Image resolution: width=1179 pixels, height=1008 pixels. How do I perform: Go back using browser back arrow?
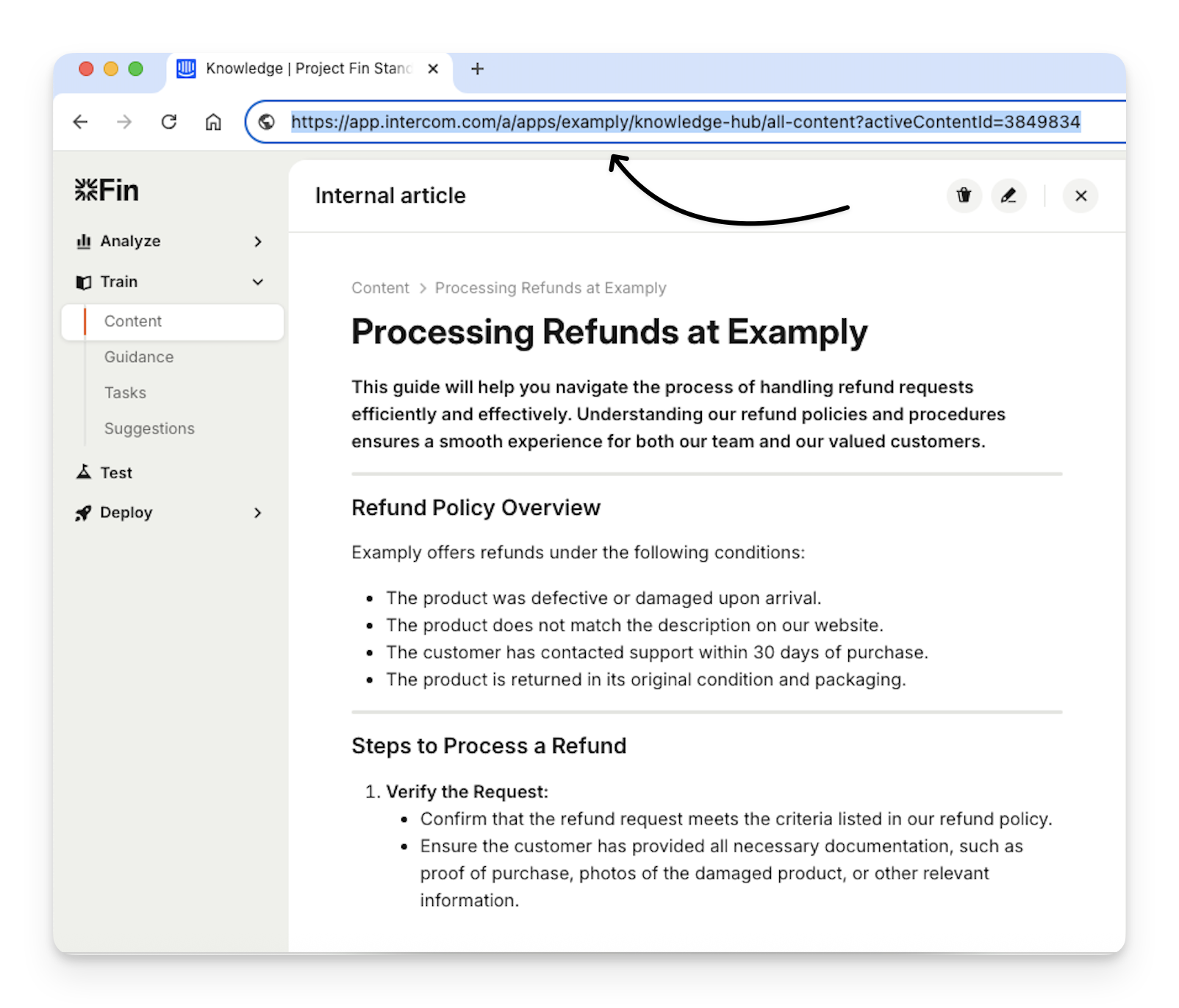pyautogui.click(x=81, y=122)
